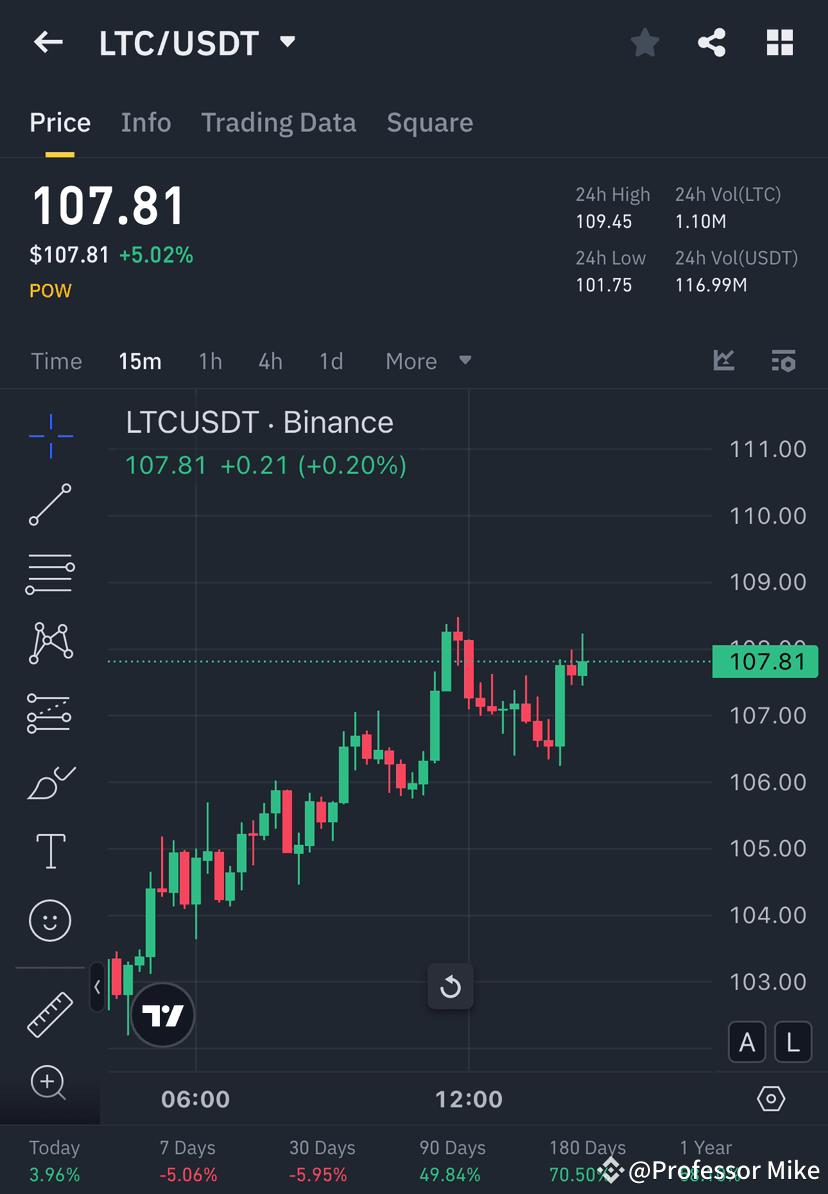Tap the share icon in the header
The width and height of the screenshot is (828, 1194).
click(712, 42)
